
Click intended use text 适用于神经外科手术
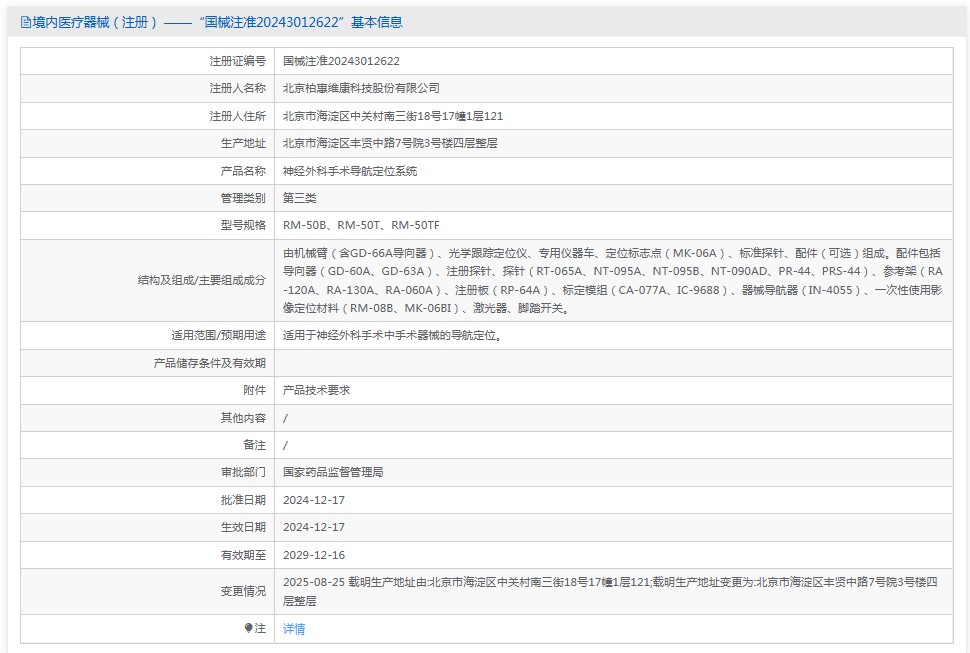pyautogui.click(x=392, y=335)
